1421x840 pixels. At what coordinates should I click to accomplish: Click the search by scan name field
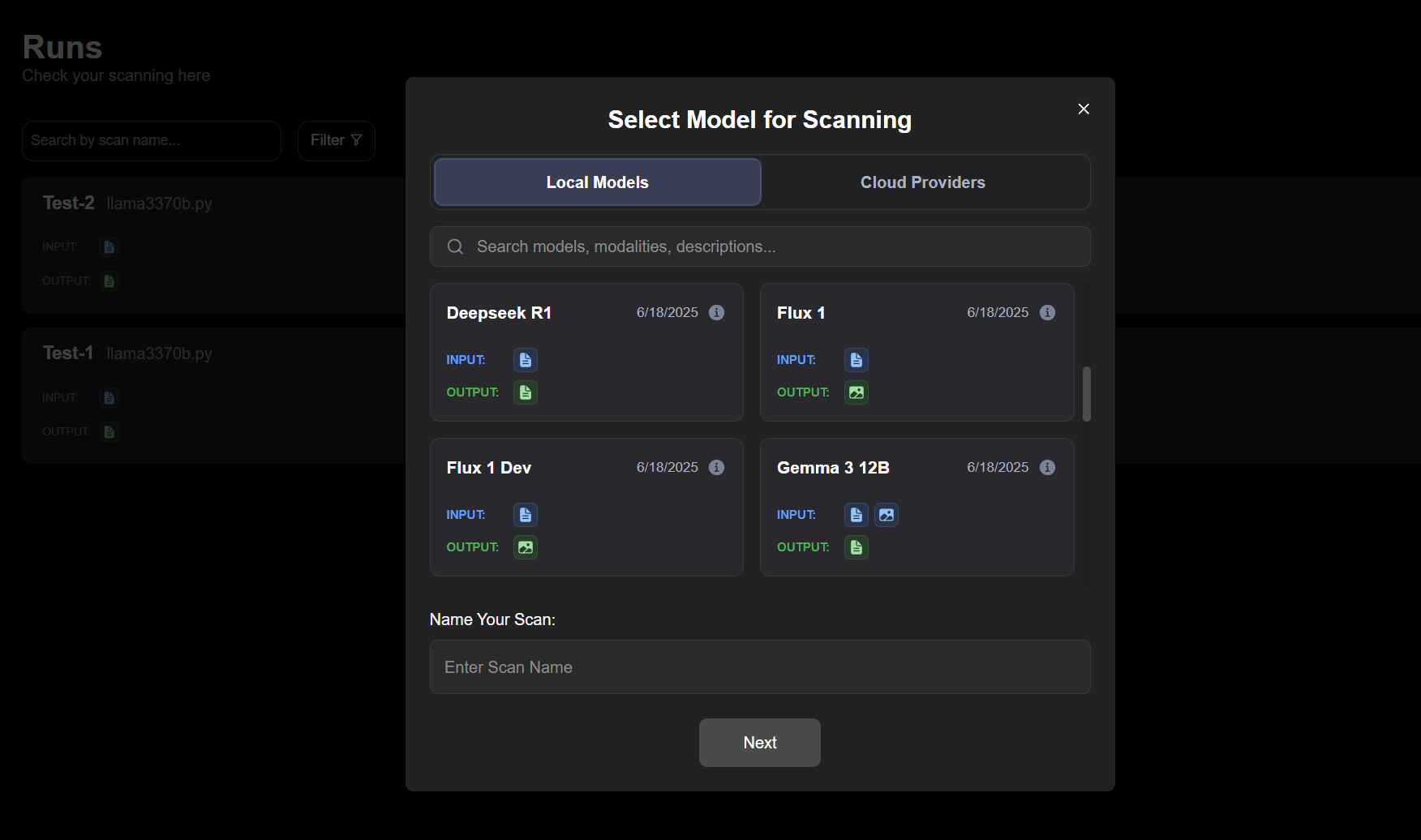coord(151,140)
